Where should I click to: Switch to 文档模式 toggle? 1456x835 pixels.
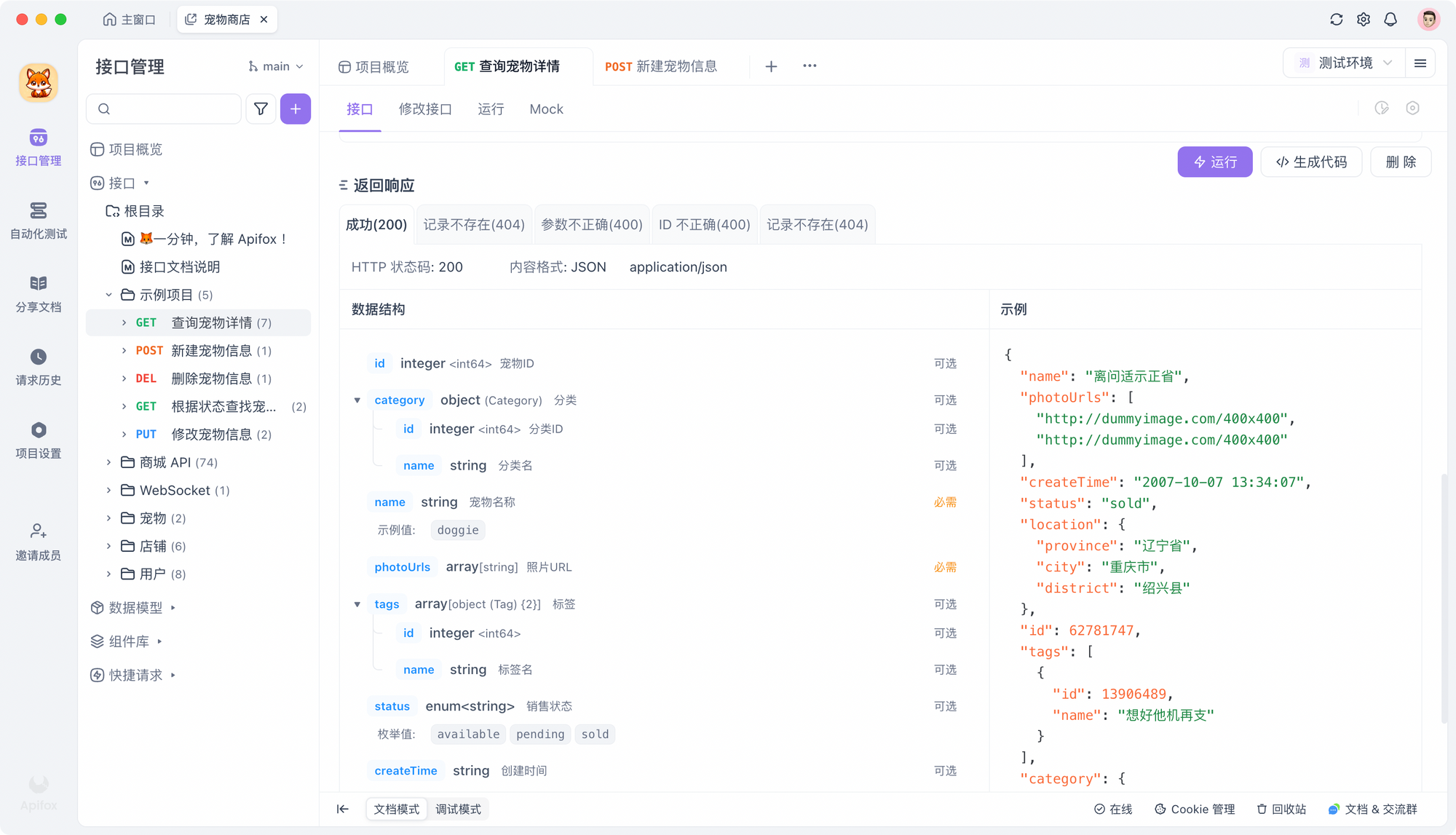click(x=397, y=809)
